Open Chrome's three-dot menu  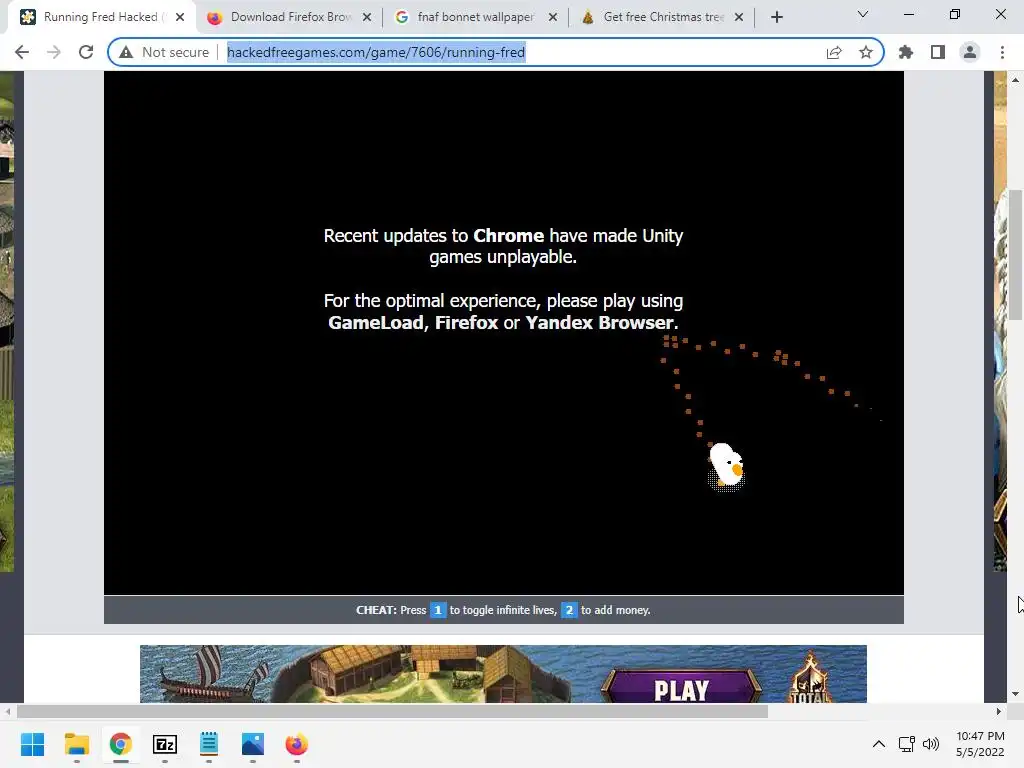(x=1002, y=52)
